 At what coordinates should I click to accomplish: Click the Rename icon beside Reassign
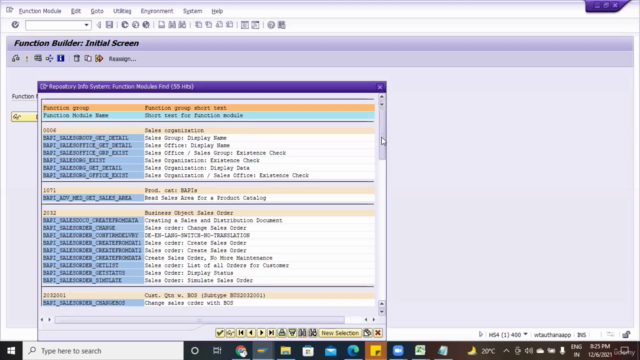[x=99, y=59]
